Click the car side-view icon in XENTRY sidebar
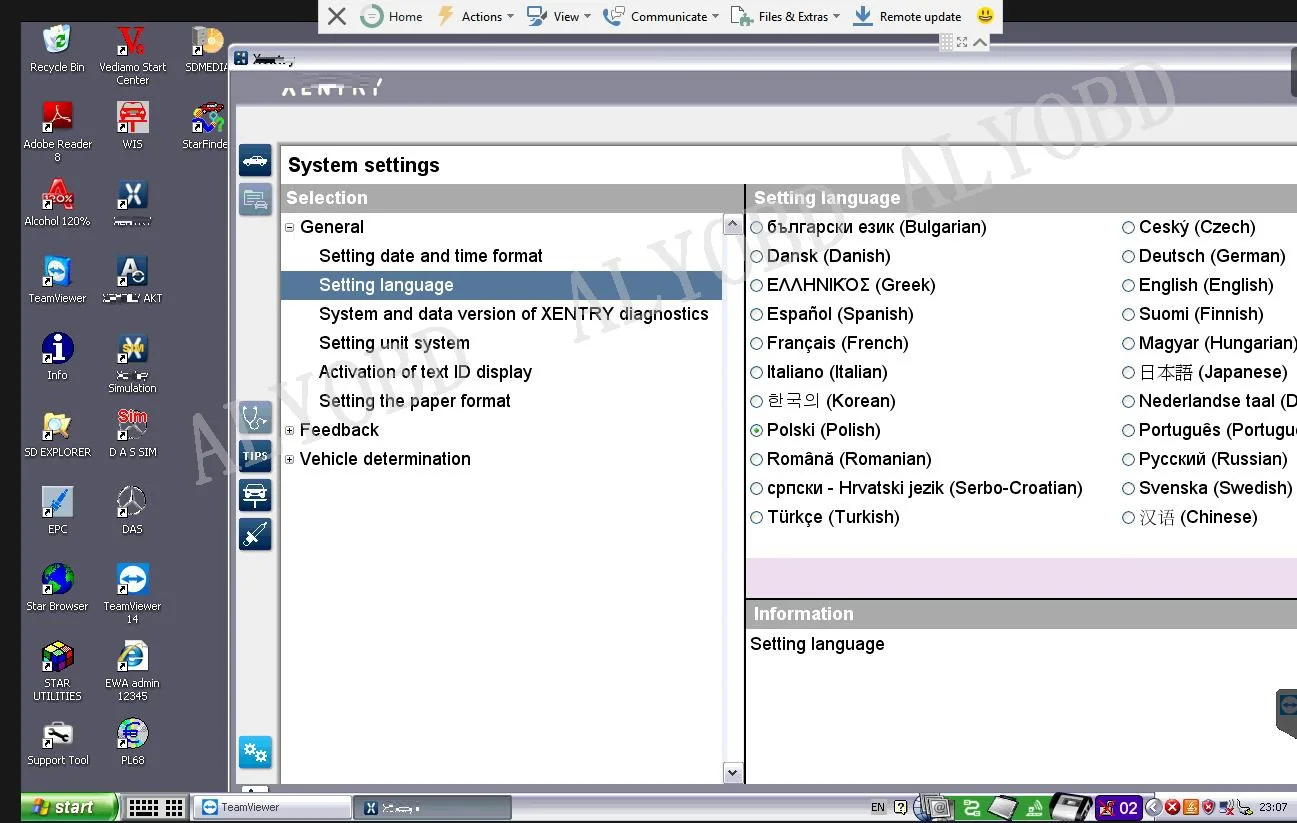Screen dimensions: 1297x823 click(255, 160)
